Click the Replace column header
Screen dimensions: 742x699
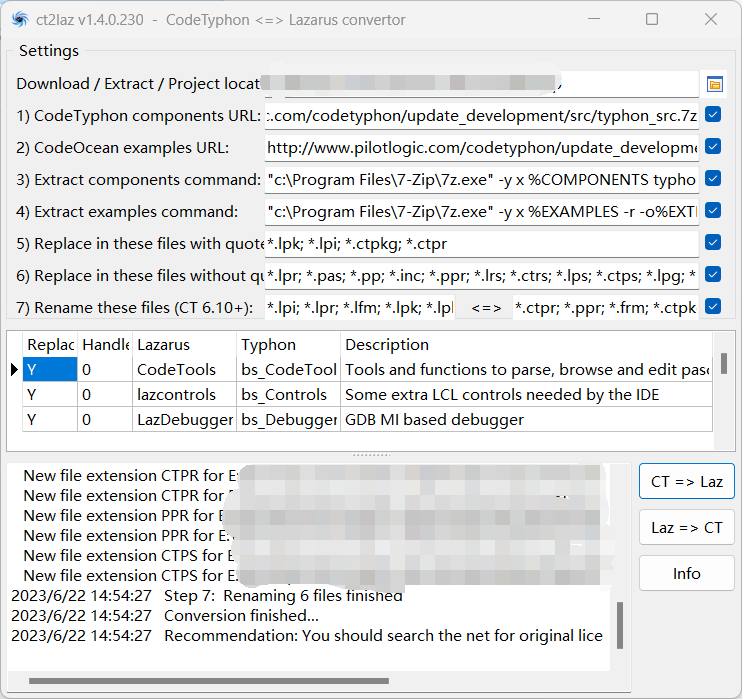point(50,345)
